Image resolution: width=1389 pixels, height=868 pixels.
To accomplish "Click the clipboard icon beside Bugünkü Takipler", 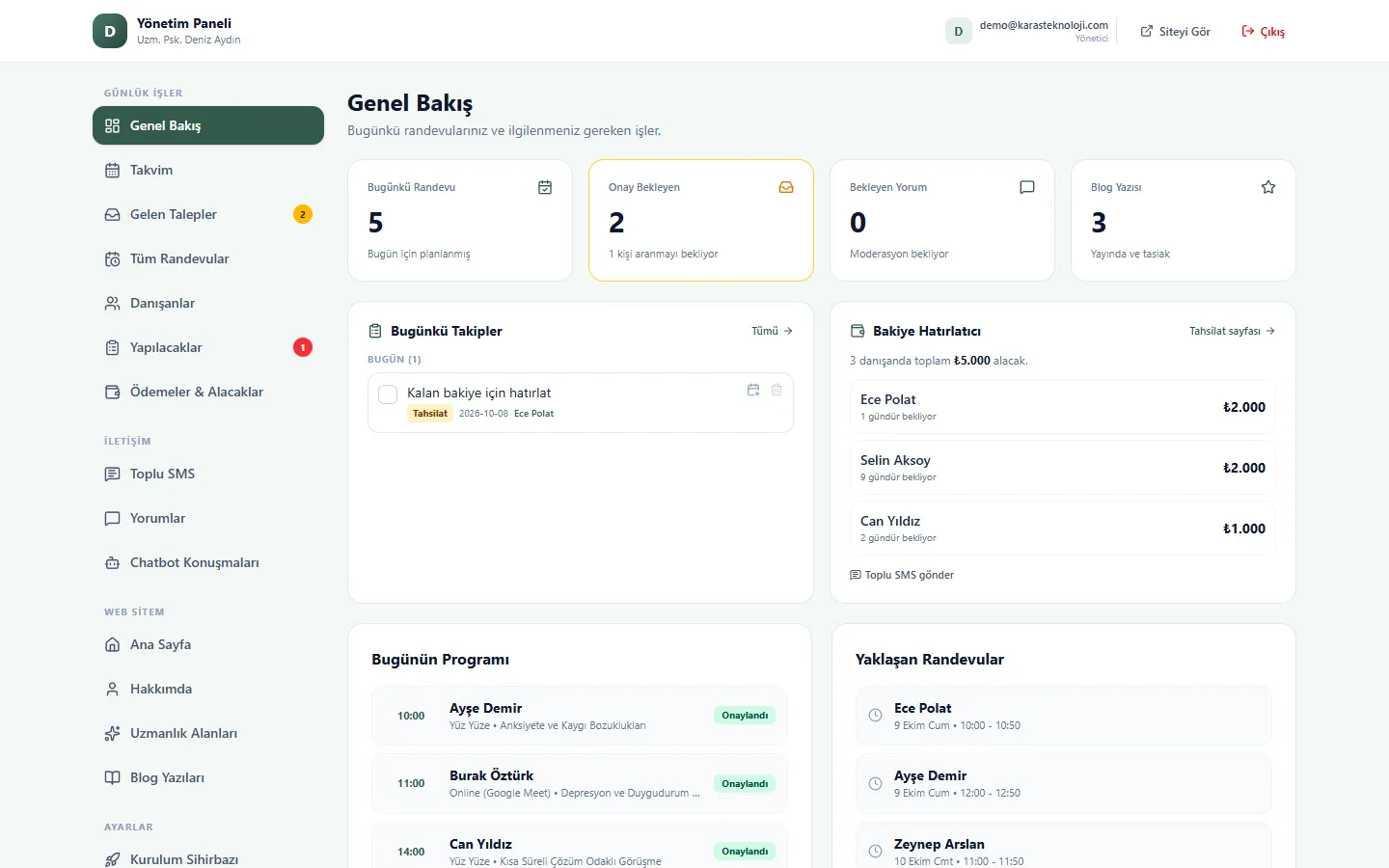I will click(x=375, y=331).
